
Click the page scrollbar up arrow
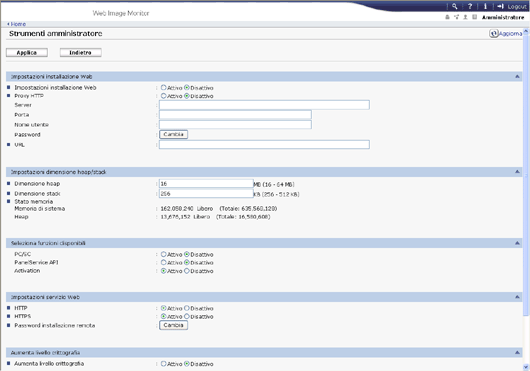pyautogui.click(x=526, y=32)
